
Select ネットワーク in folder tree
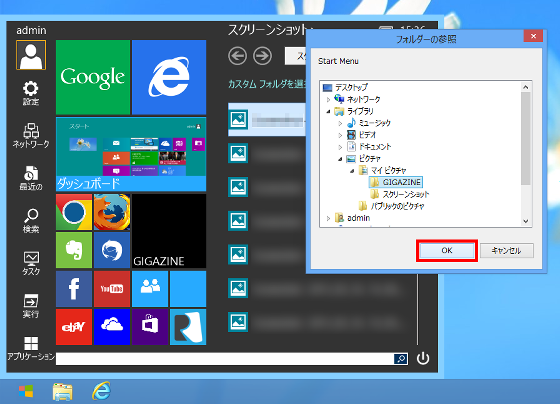click(x=363, y=99)
